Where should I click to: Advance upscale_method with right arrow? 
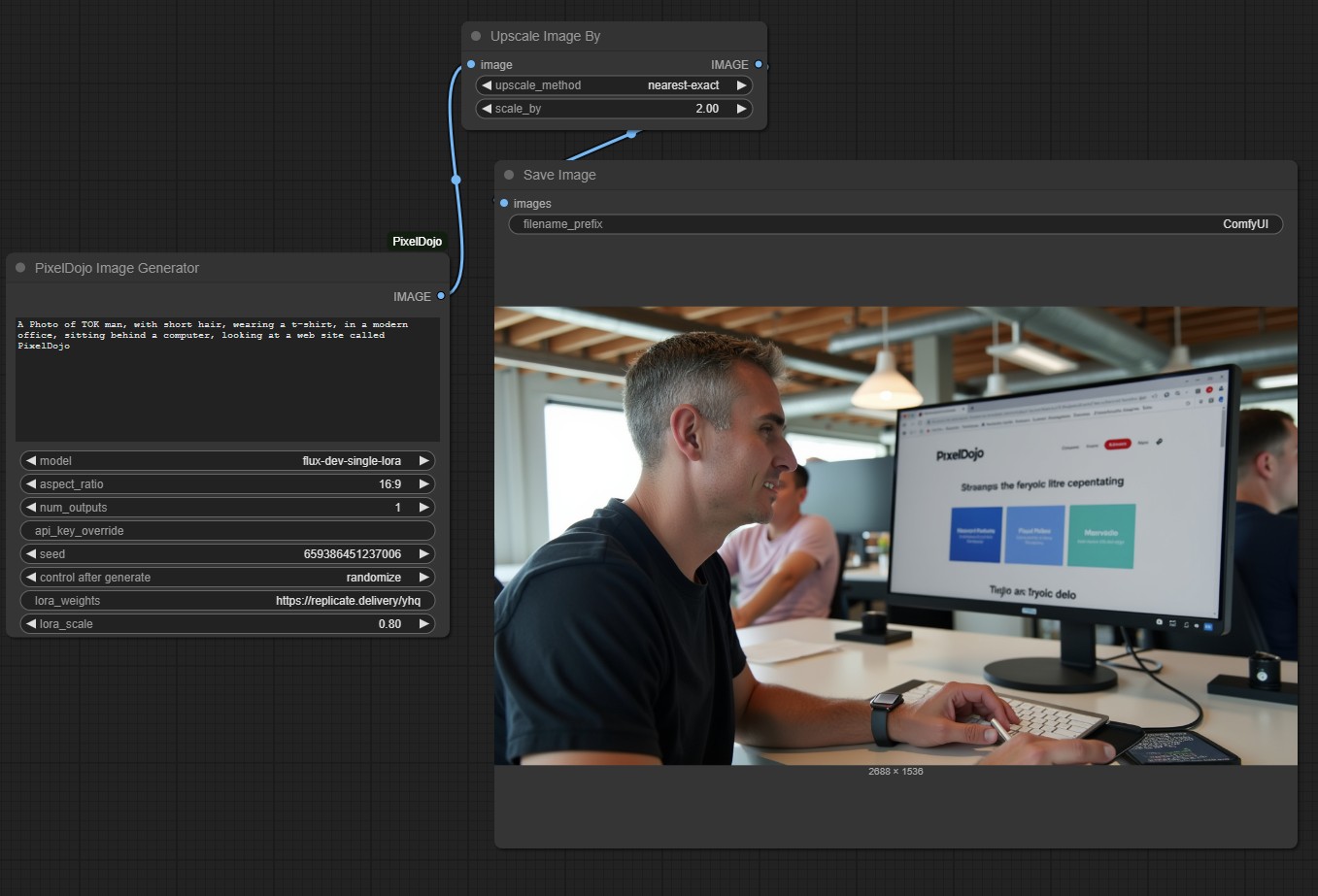(741, 85)
